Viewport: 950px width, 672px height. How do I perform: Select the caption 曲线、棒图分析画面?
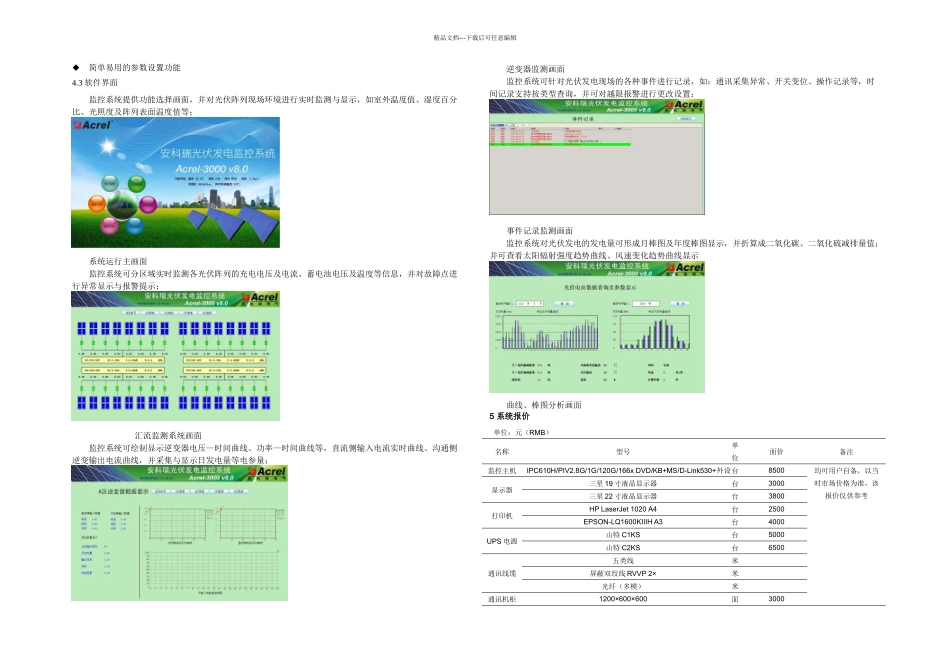544,405
